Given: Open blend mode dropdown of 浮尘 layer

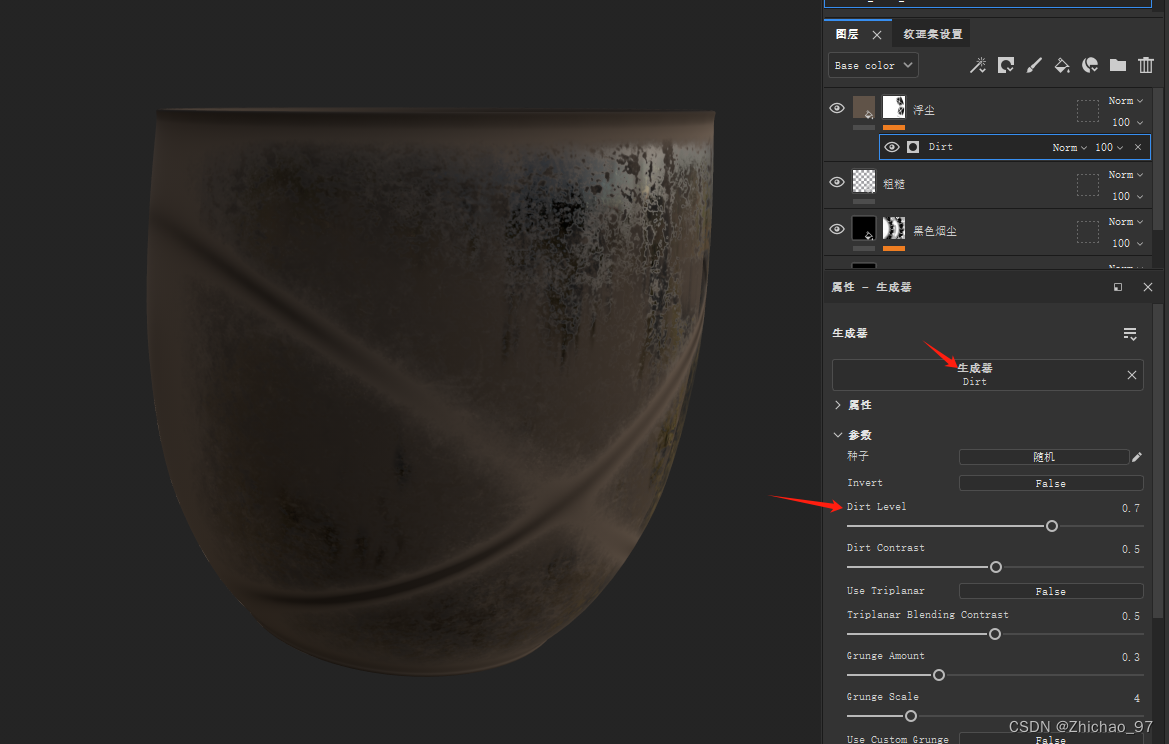Looking at the screenshot, I should (1126, 101).
